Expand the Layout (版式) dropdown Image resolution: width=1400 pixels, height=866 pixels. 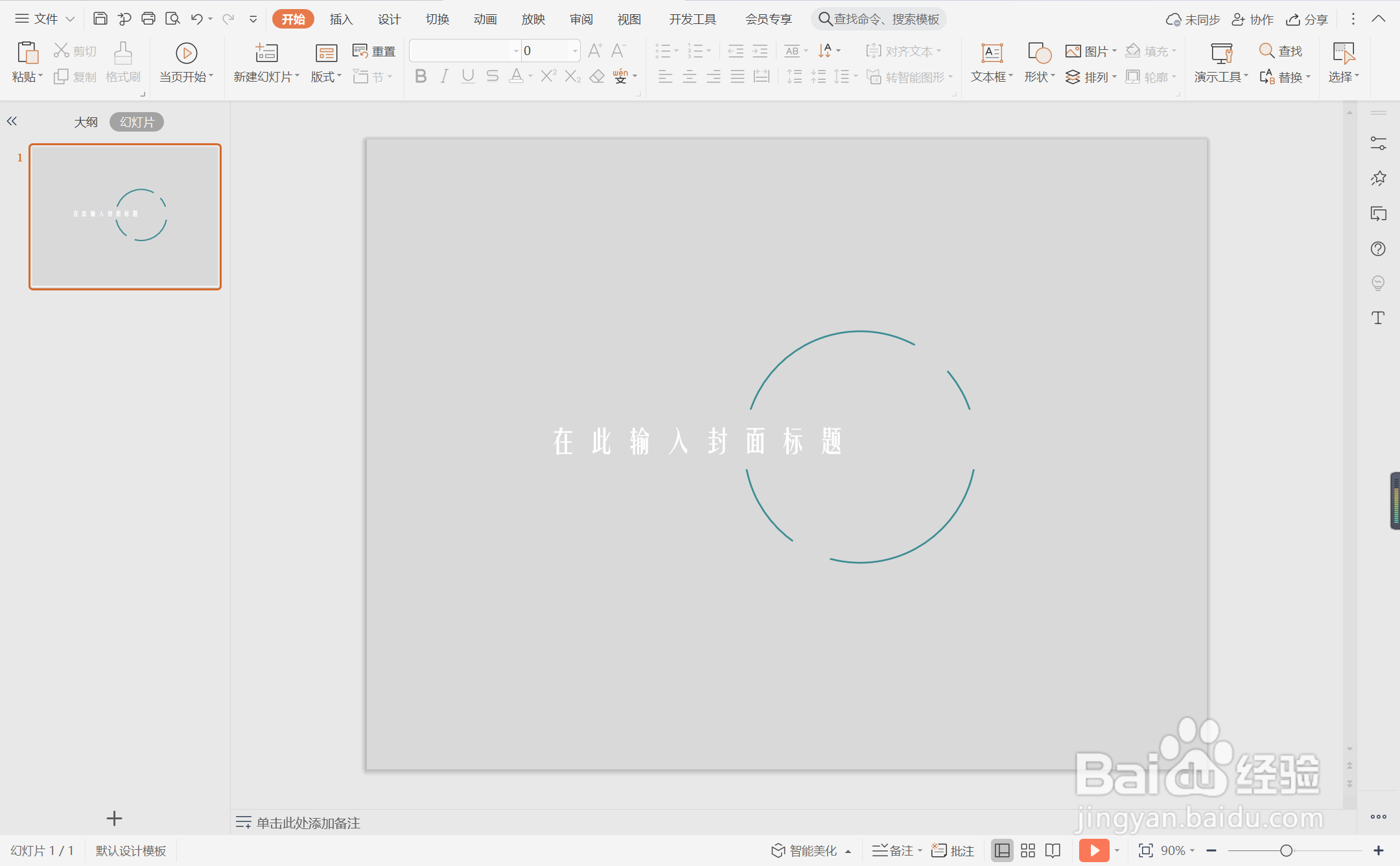pyautogui.click(x=326, y=76)
